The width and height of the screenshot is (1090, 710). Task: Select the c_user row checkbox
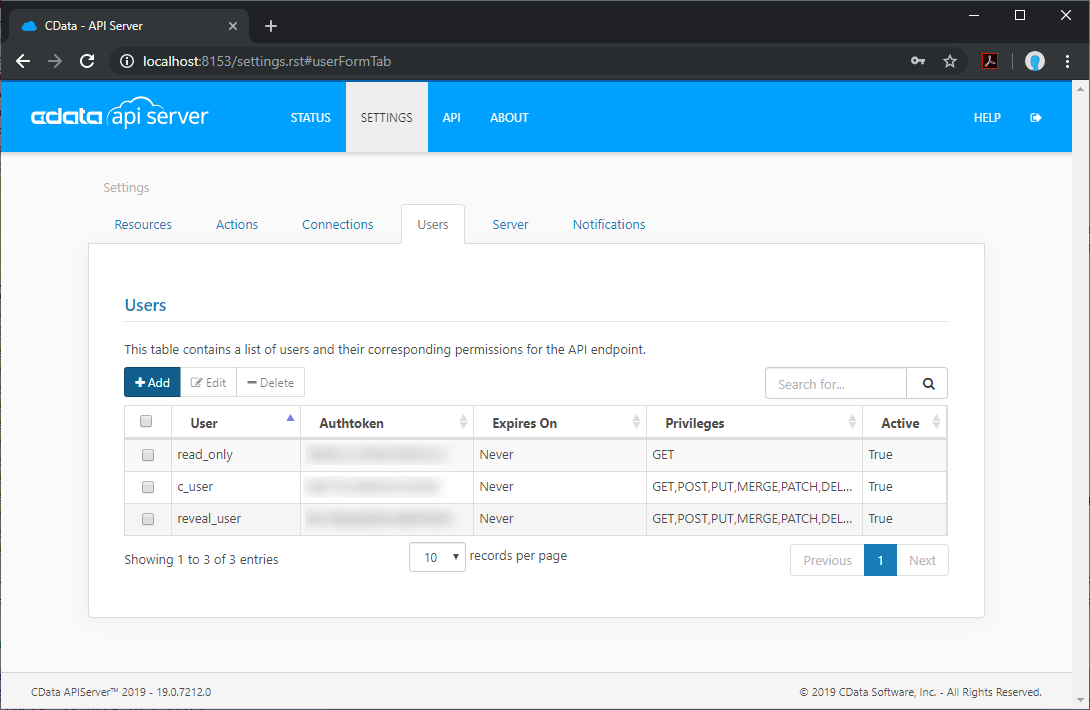coord(148,487)
